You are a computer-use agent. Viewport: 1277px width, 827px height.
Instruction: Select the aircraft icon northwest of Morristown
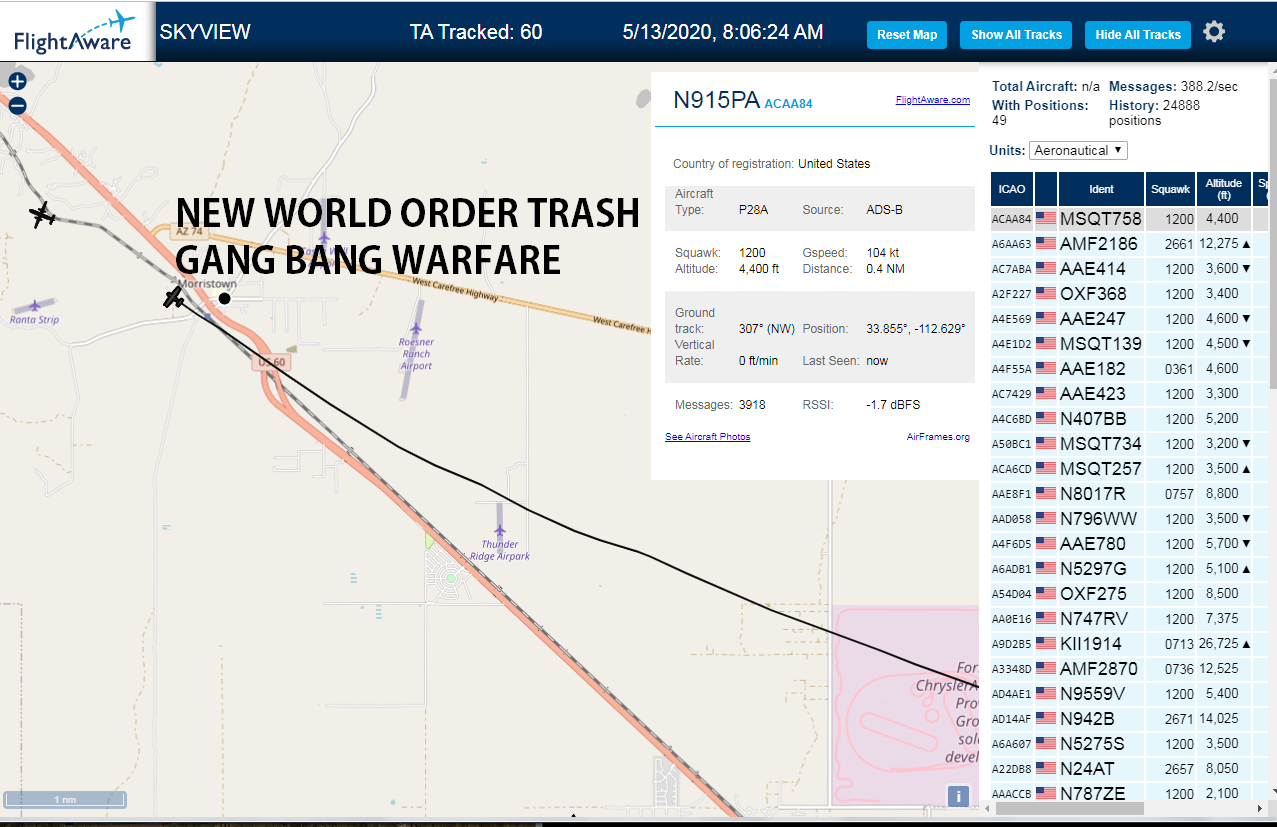coord(42,214)
